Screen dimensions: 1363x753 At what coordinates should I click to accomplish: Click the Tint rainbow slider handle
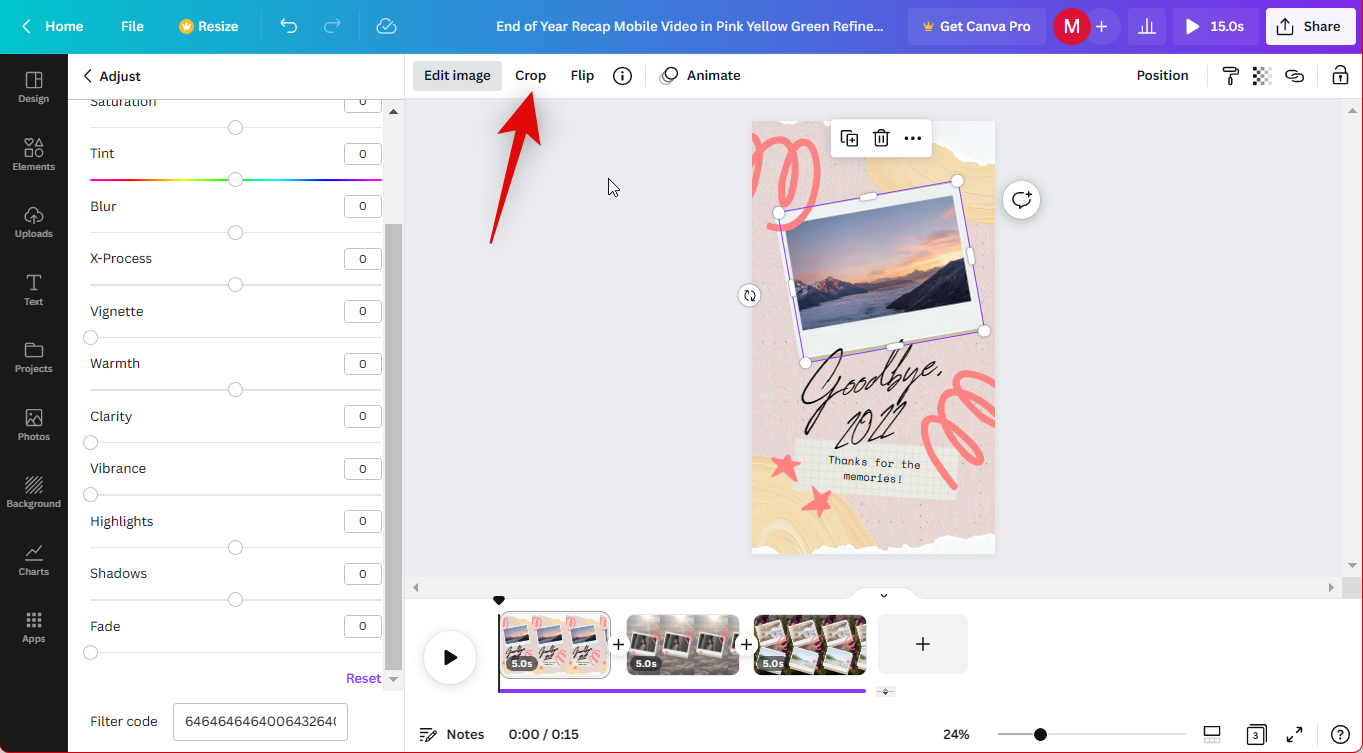tap(235, 180)
